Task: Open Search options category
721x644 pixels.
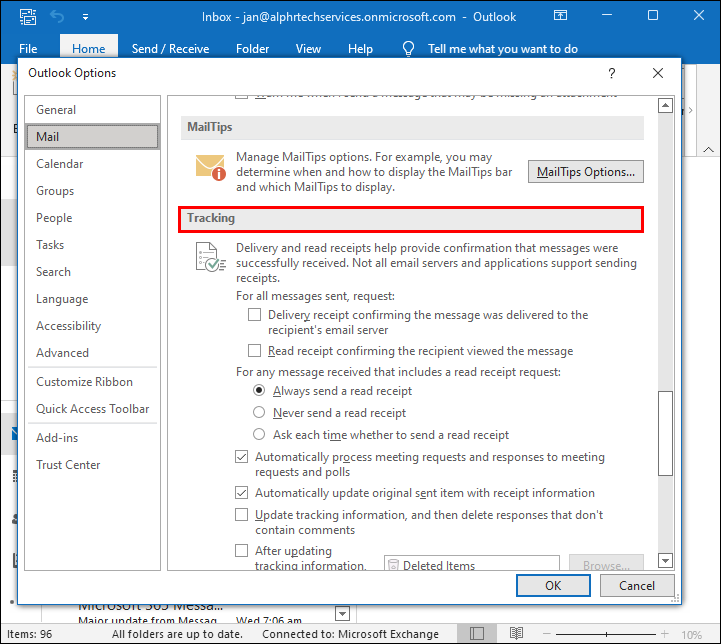Action: pos(92,272)
